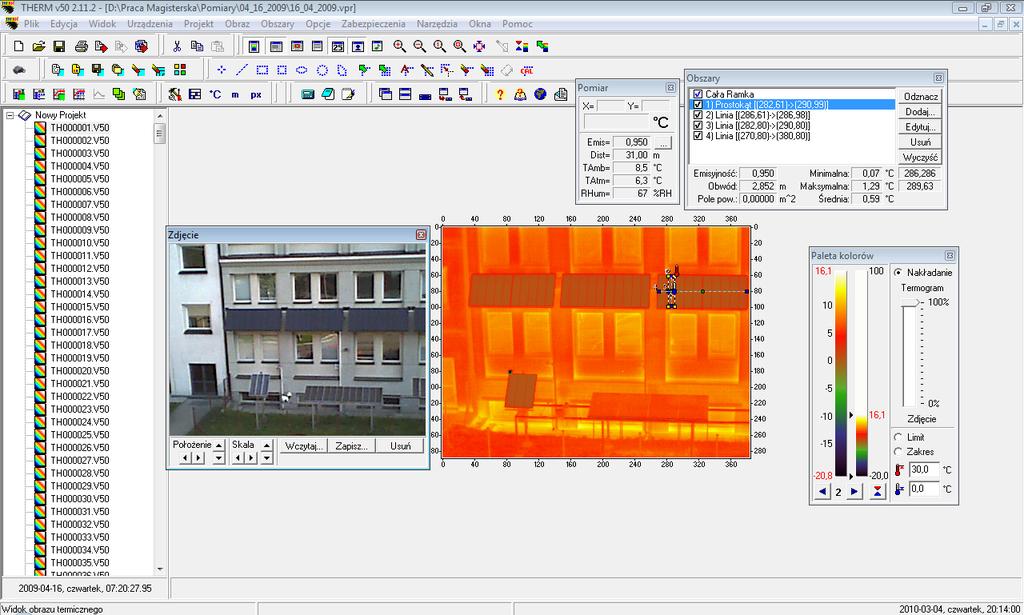The width and height of the screenshot is (1024, 615).
Task: Select the dotted ellipse area tool
Action: (302, 70)
